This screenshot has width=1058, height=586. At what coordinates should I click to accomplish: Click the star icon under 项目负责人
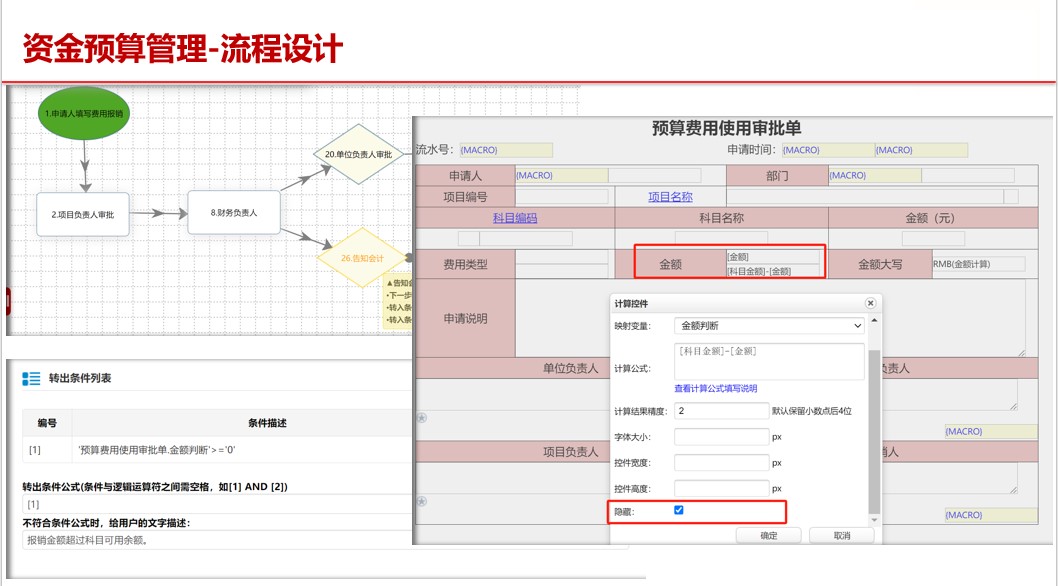[422, 501]
